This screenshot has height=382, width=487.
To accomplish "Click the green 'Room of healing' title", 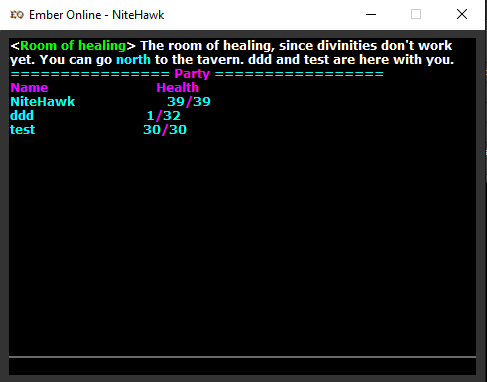I will pos(73,46).
